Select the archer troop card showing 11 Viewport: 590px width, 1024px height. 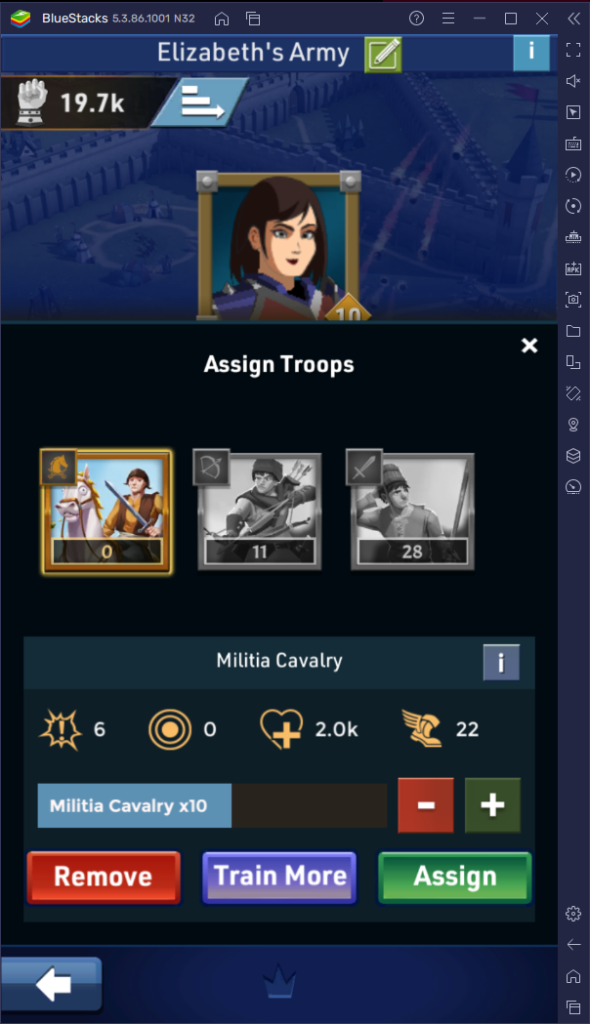coord(259,510)
